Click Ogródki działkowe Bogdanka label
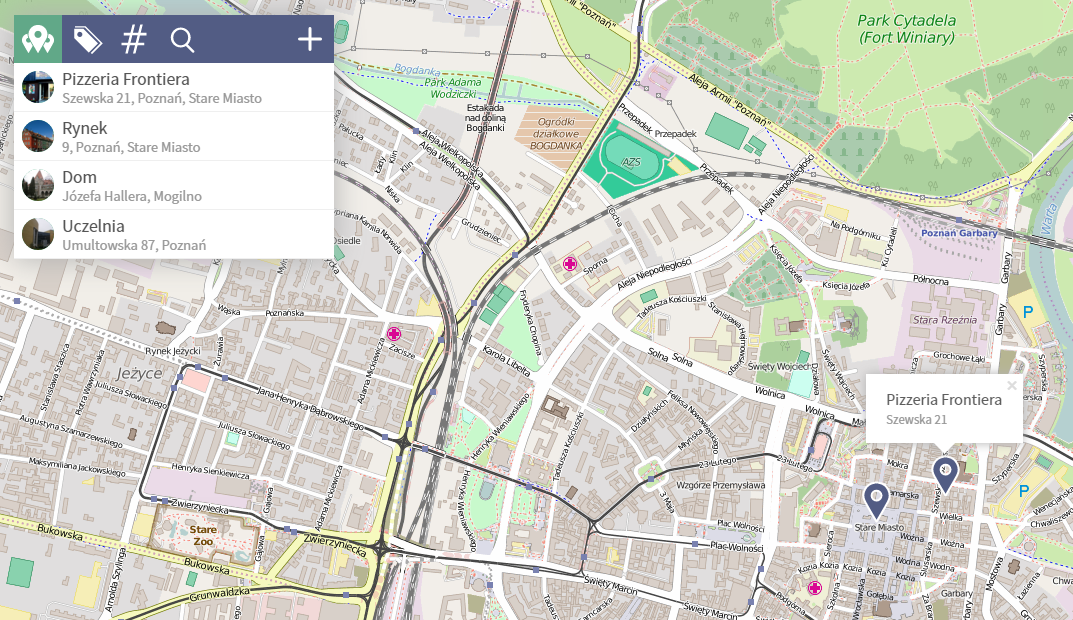Viewport: 1073px width, 620px height. coord(556,133)
